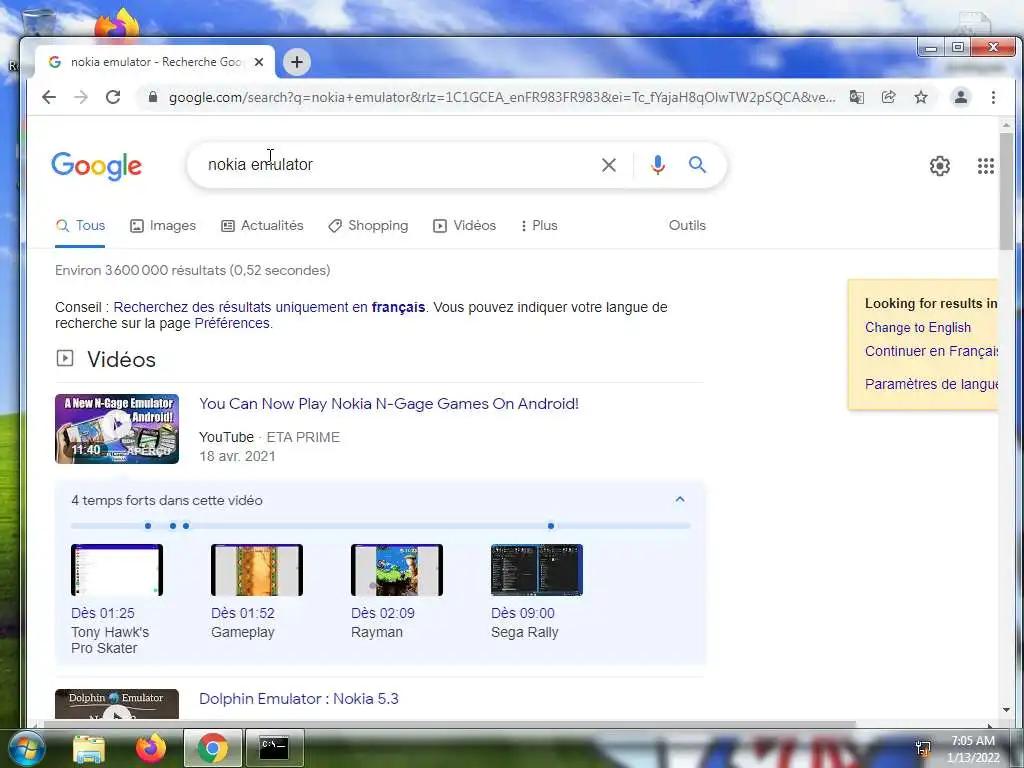
Task: Switch to the Shopping tab
Action: click(x=368, y=226)
